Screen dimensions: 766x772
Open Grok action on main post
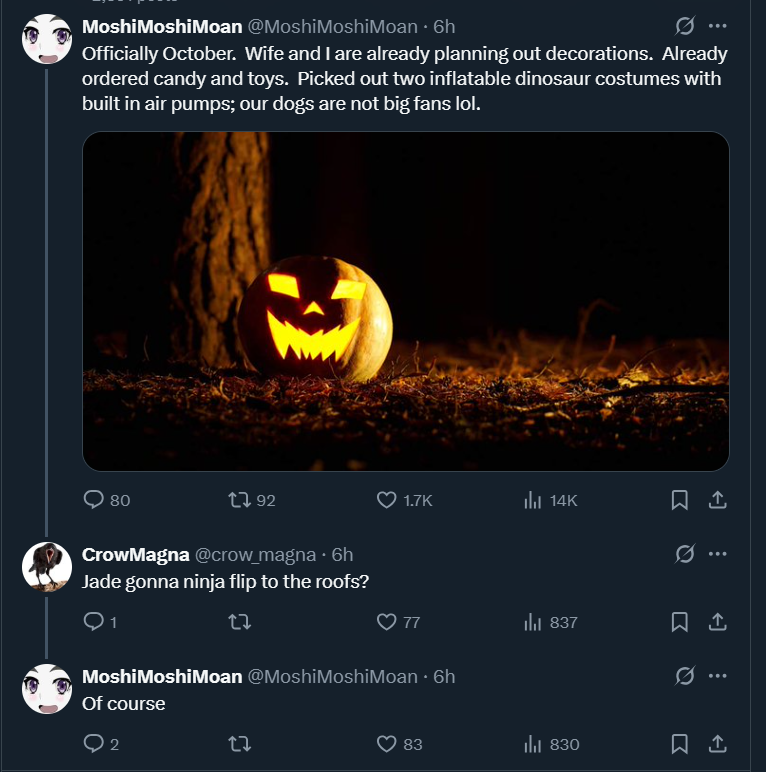tap(685, 27)
